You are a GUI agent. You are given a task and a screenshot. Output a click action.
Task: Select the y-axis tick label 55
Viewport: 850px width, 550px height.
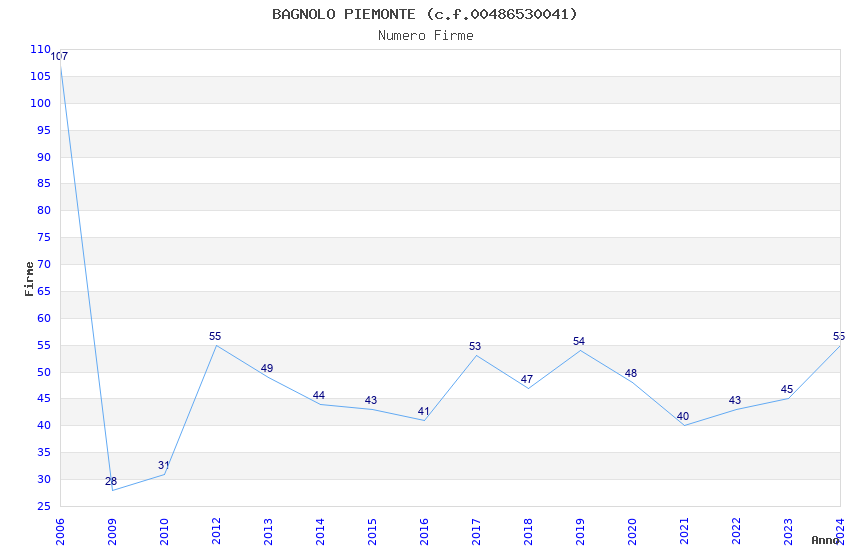click(x=44, y=345)
